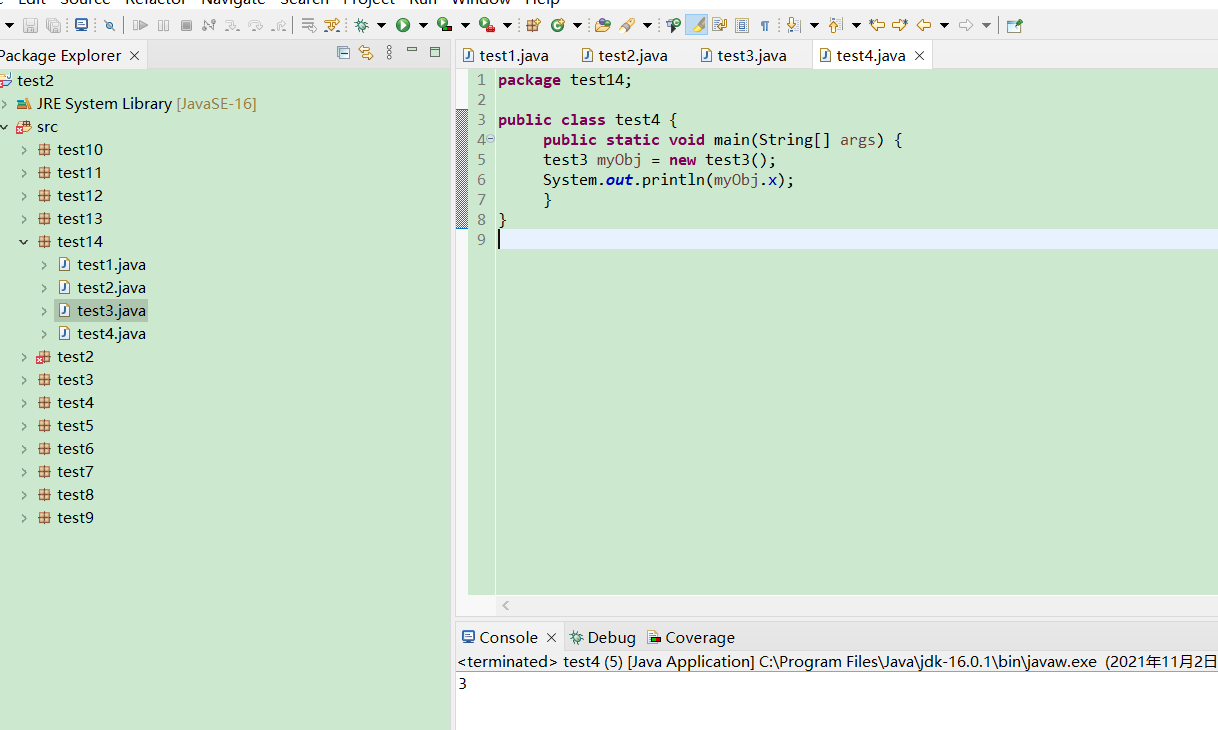Collapse All in Package Explorer
The image size is (1218, 730).
click(x=344, y=53)
